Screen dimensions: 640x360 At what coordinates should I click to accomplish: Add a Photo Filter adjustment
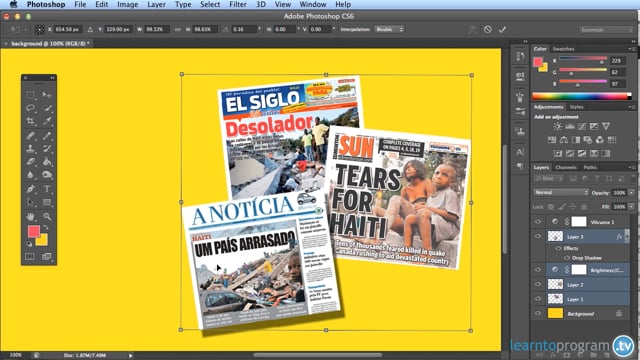pos(587,140)
